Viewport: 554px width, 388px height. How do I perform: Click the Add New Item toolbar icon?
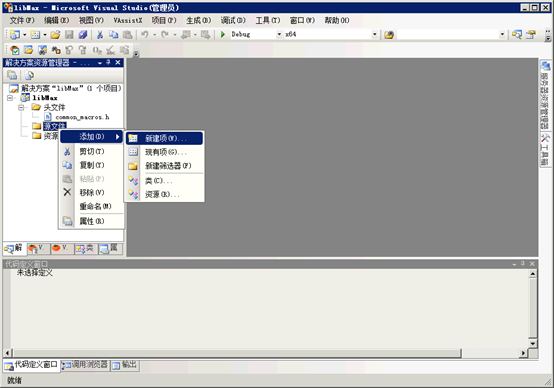click(35, 35)
